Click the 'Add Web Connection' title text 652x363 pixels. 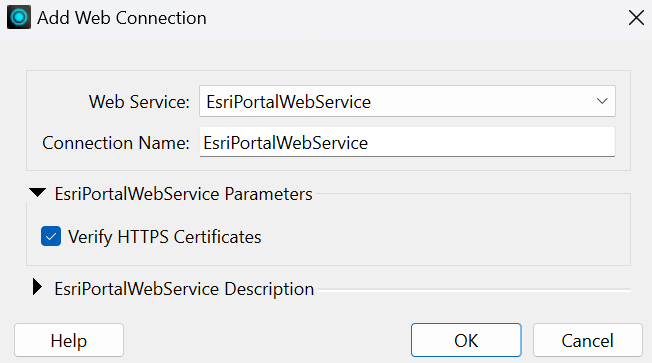[122, 18]
